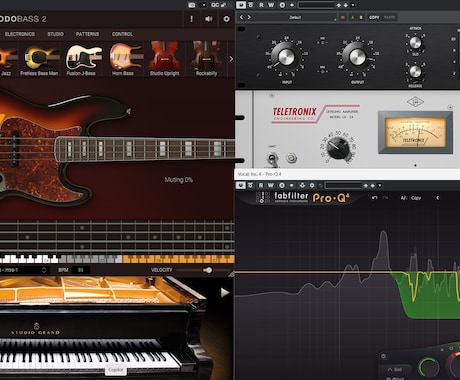Image resolution: width=460 pixels, height=380 pixels.
Task: Click the RELEASE knob
Action: (x=415, y=71)
